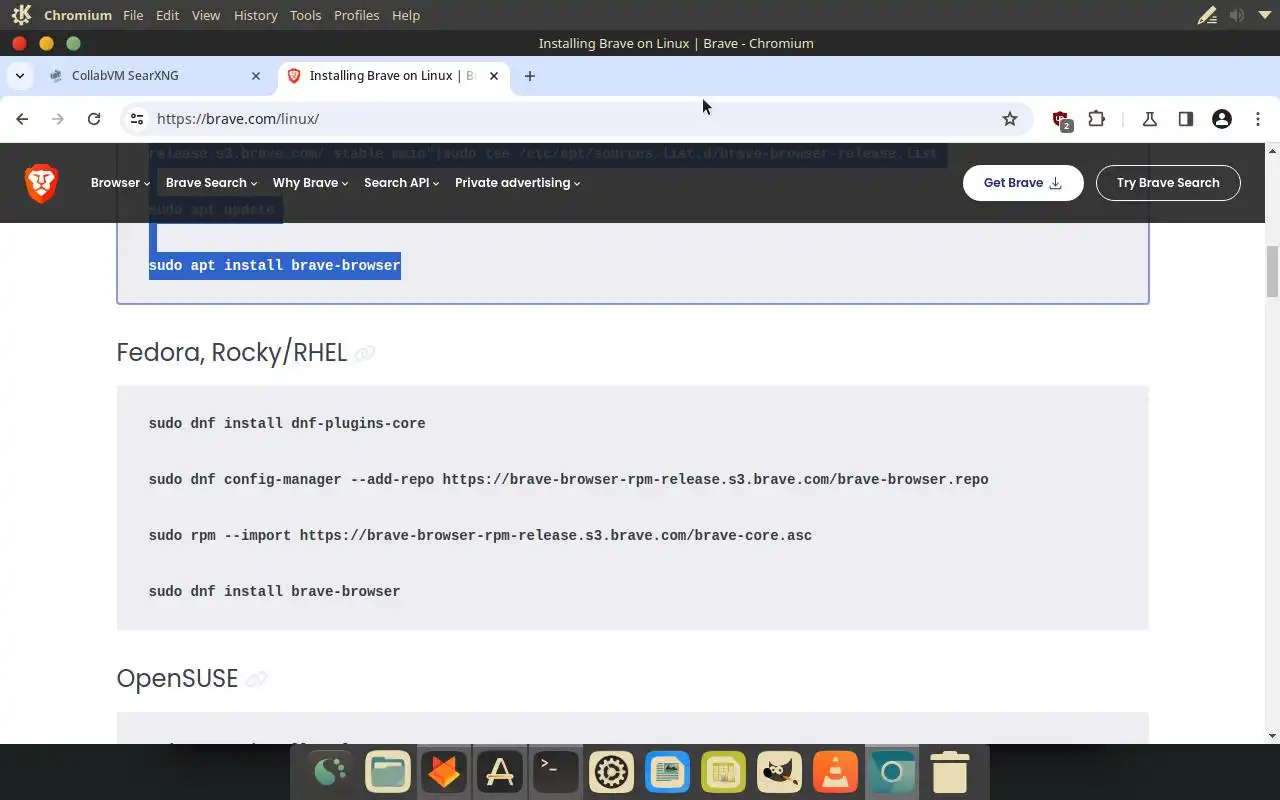Click the pen icon in system tray
Image resolution: width=1280 pixels, height=800 pixels.
(x=1207, y=15)
